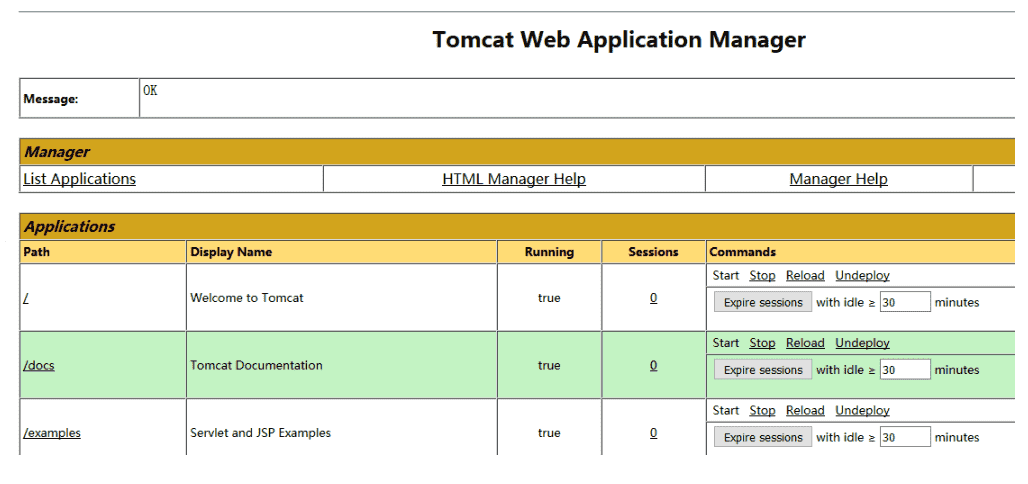The height and width of the screenshot is (484, 1028).
Task: Click the disabled Start text for /docs
Action: pos(726,343)
